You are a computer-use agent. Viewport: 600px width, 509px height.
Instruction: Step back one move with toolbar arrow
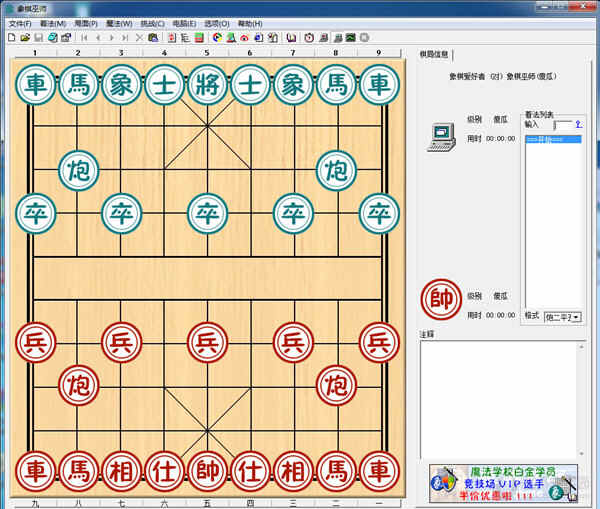(98, 37)
